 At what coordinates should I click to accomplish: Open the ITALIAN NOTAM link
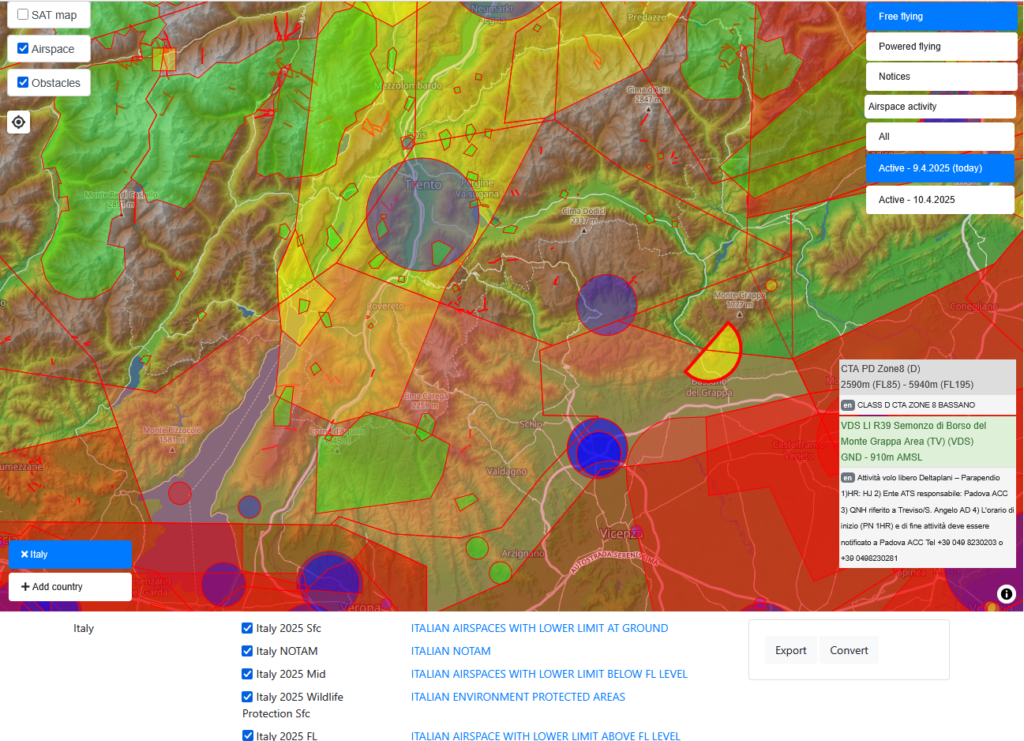[451, 651]
